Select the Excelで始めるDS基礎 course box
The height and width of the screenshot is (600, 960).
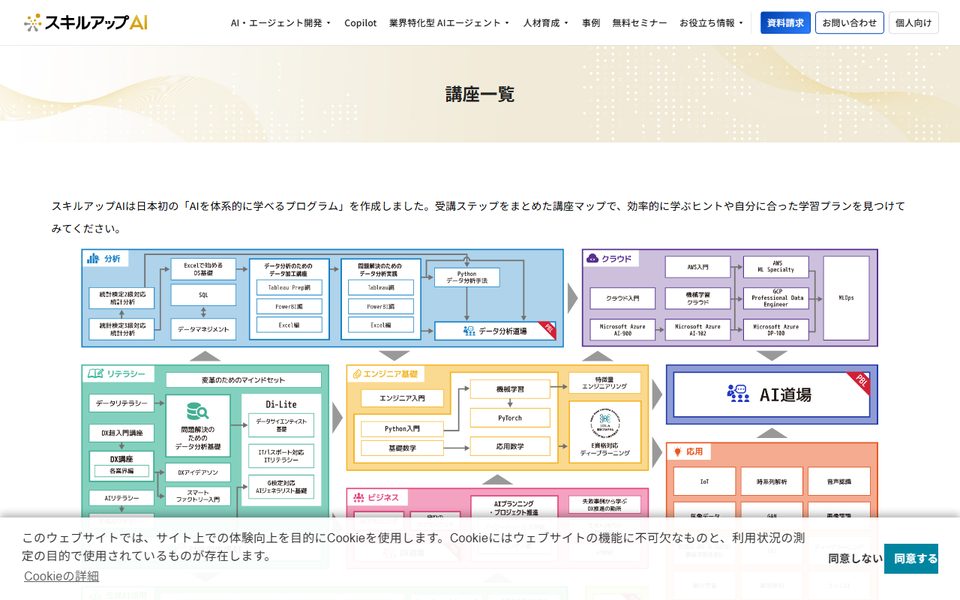(x=203, y=269)
